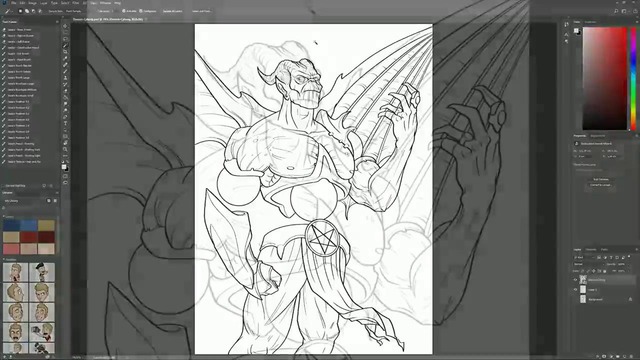Toggle Anti-alias checkbox
The height and width of the screenshot is (360, 640).
(124, 11)
